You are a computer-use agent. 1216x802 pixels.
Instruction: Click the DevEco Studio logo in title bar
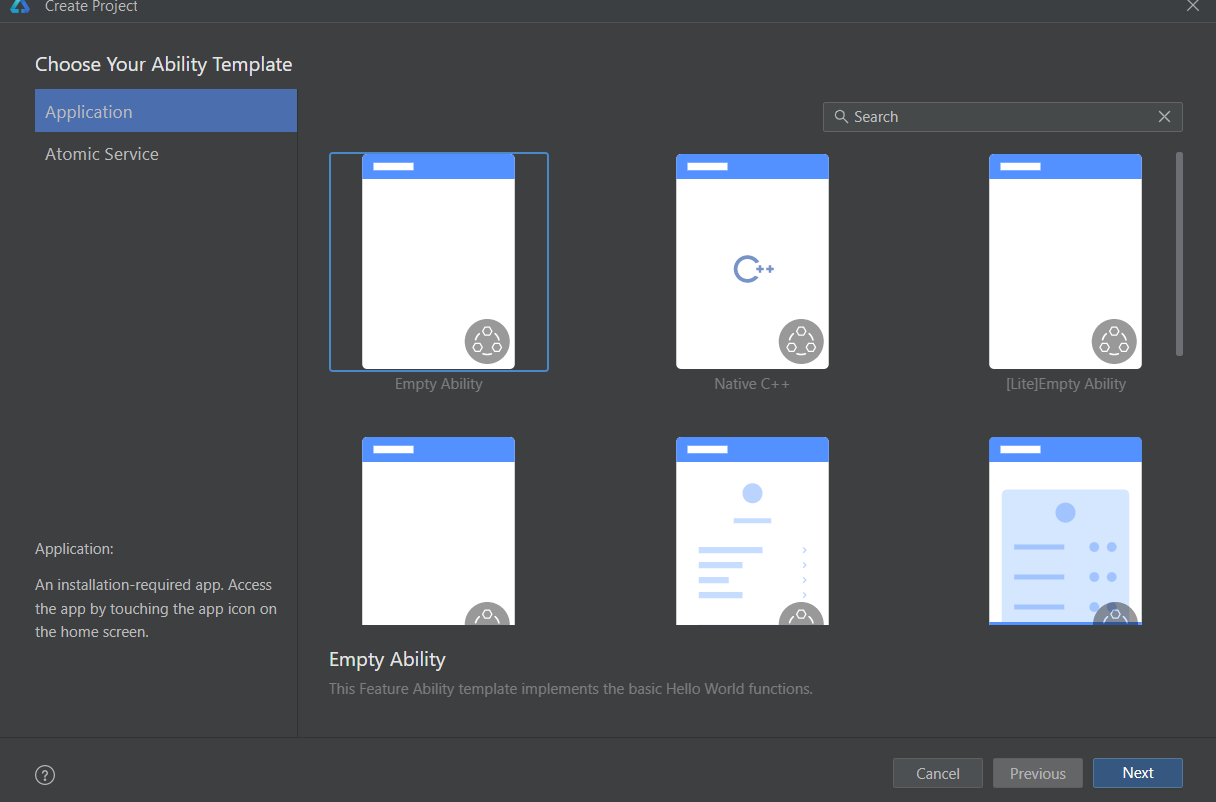click(20, 6)
